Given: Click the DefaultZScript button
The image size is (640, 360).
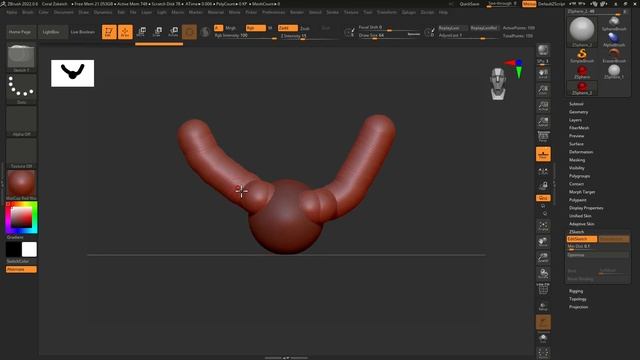Looking at the screenshot, I should 551,4.
